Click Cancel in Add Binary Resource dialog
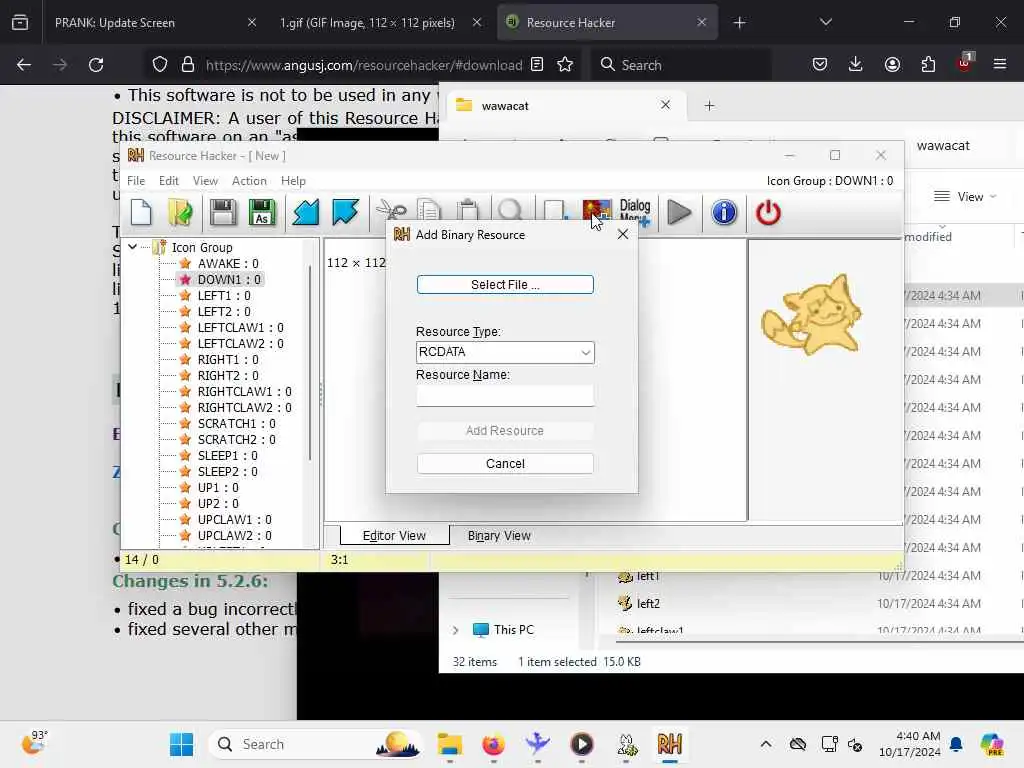1024x768 pixels. 505,464
